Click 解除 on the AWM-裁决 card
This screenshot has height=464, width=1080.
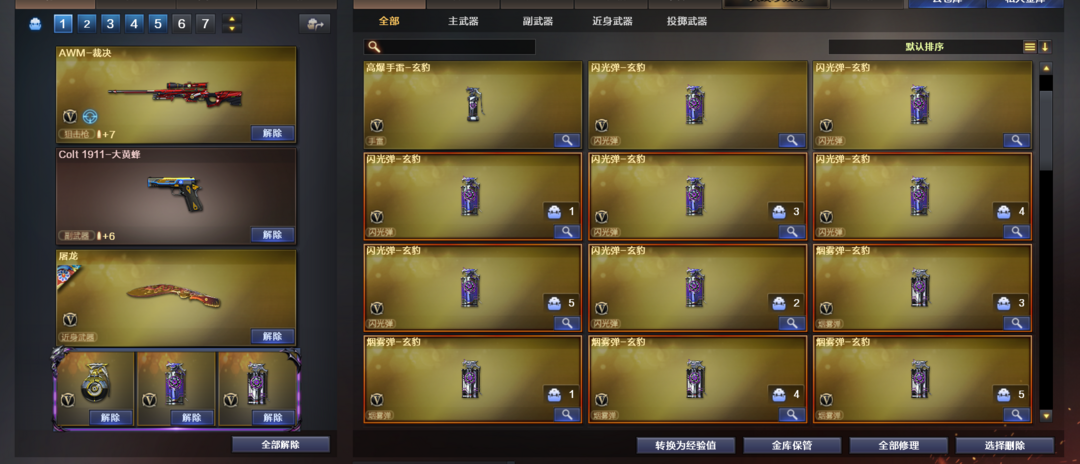[x=273, y=133]
